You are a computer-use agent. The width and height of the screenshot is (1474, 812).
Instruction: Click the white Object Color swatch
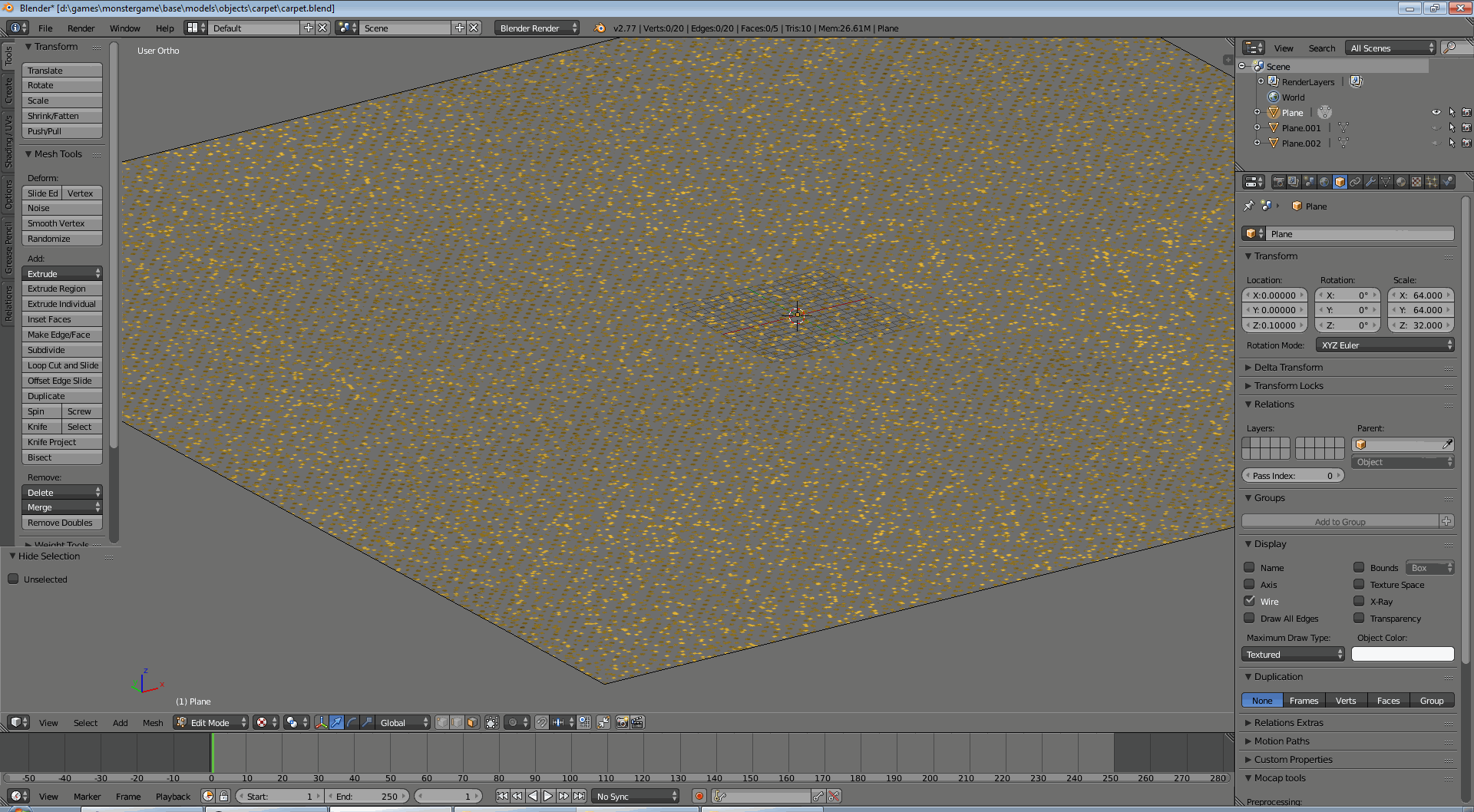pyautogui.click(x=1402, y=654)
